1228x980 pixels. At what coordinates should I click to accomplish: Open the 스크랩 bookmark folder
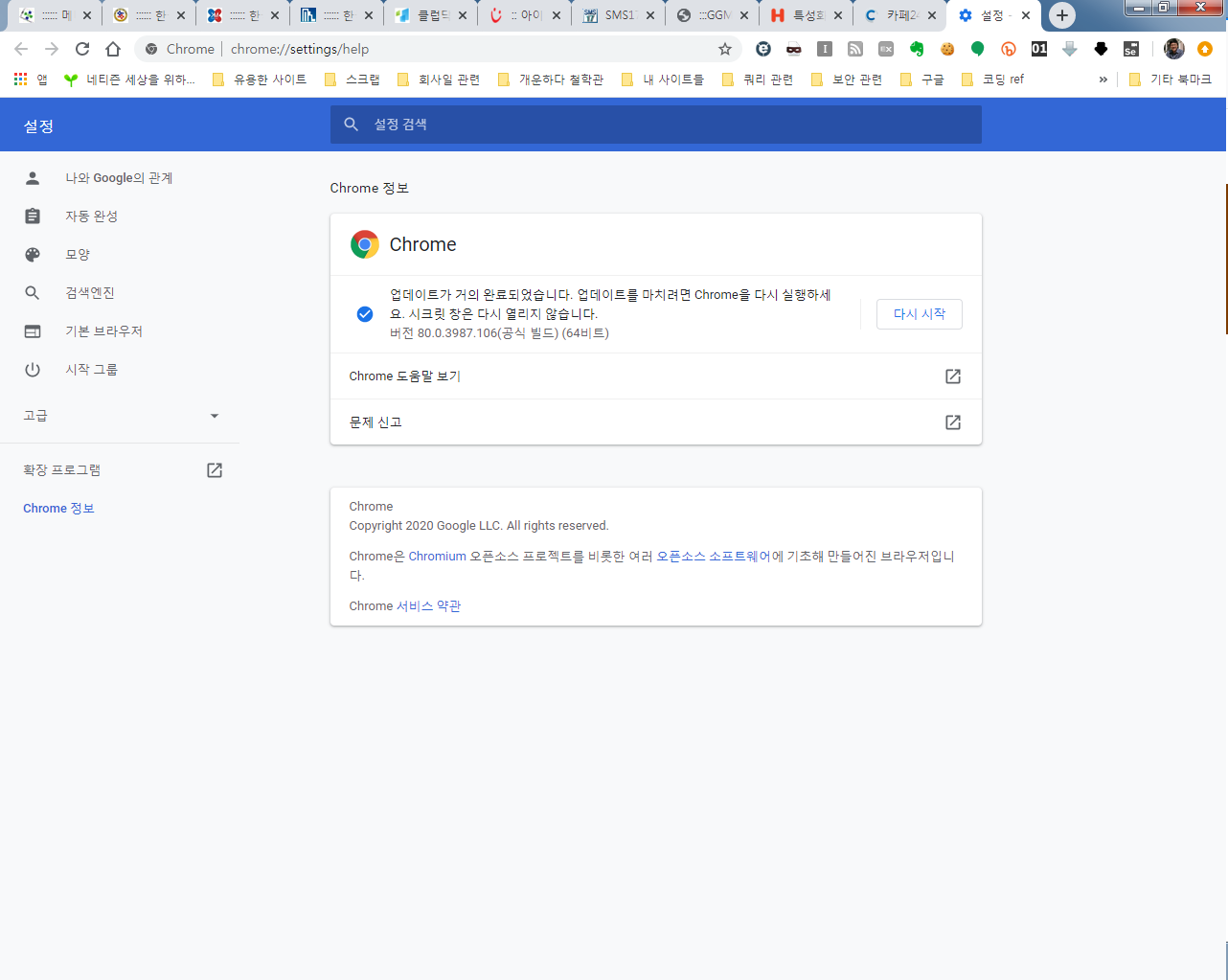[352, 80]
